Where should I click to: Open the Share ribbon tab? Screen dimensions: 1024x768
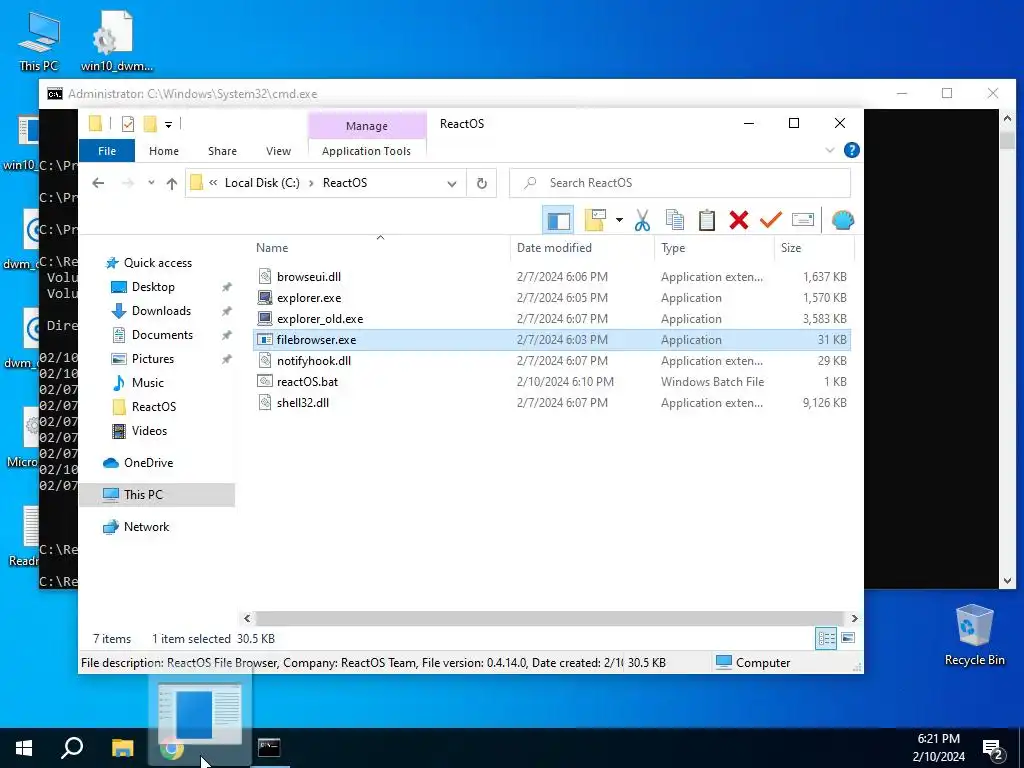tap(222, 151)
